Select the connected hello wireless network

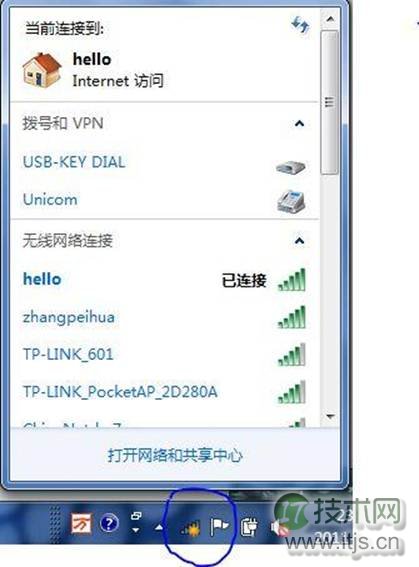164,280
